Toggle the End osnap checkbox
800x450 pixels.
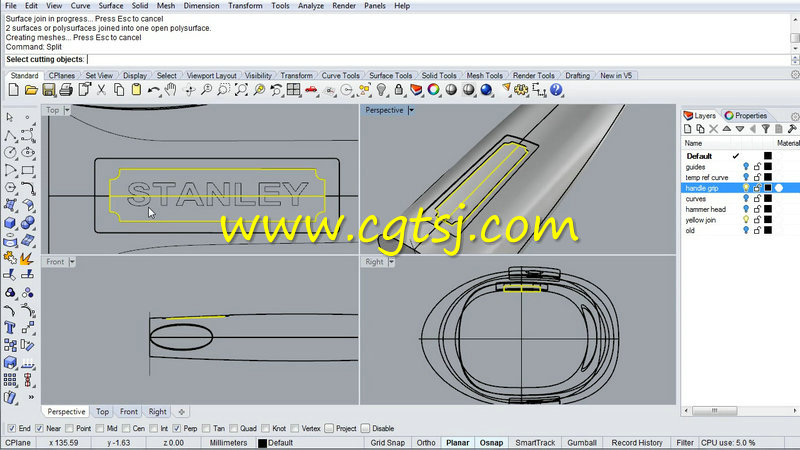point(11,429)
